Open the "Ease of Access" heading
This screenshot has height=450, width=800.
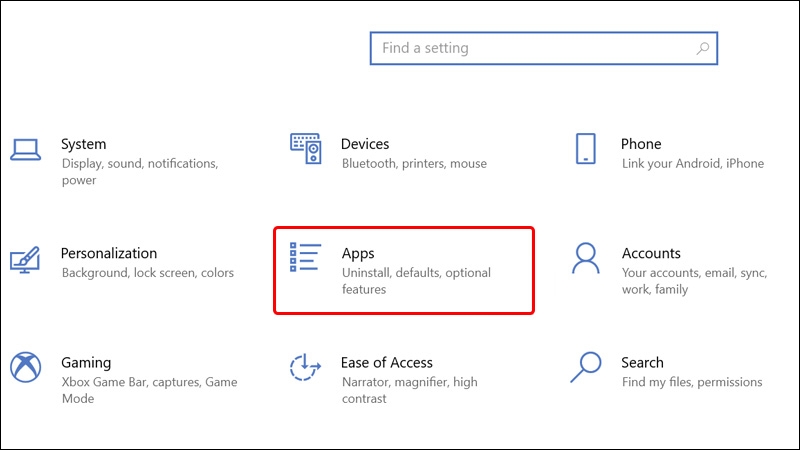[387, 363]
